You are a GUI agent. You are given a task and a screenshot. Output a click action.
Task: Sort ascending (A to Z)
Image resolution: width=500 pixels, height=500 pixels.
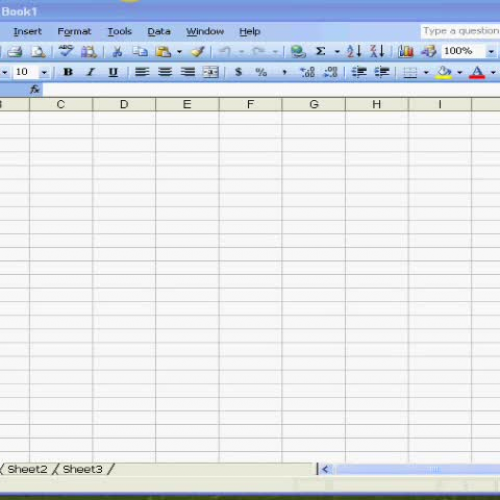pos(354,51)
